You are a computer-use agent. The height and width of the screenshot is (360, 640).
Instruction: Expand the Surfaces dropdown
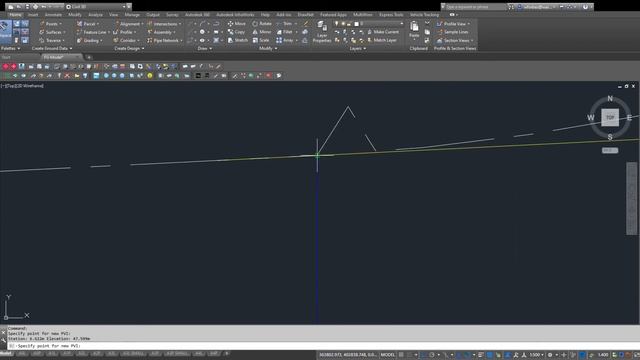[52, 32]
